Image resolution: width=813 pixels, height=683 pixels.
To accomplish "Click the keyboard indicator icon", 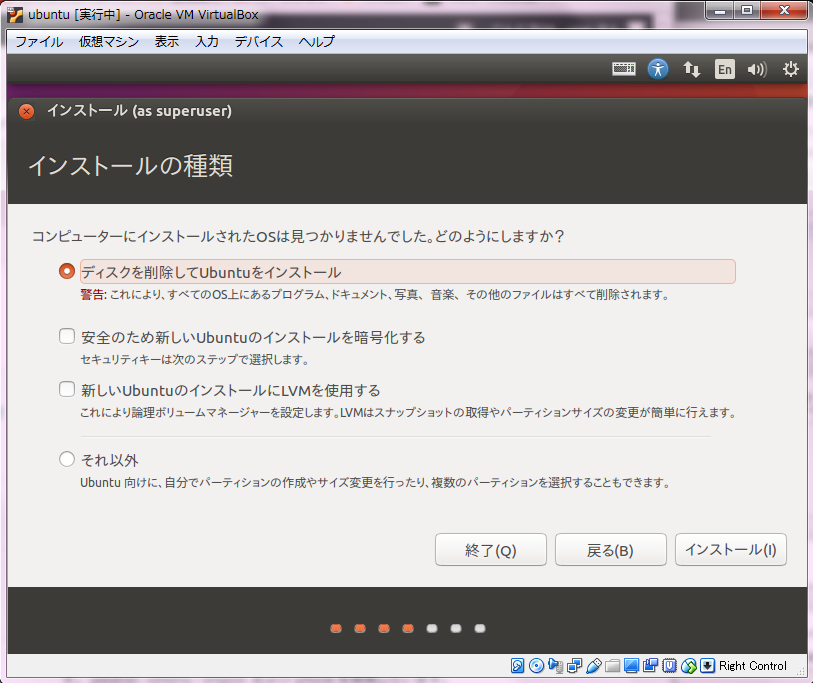I will 624,69.
